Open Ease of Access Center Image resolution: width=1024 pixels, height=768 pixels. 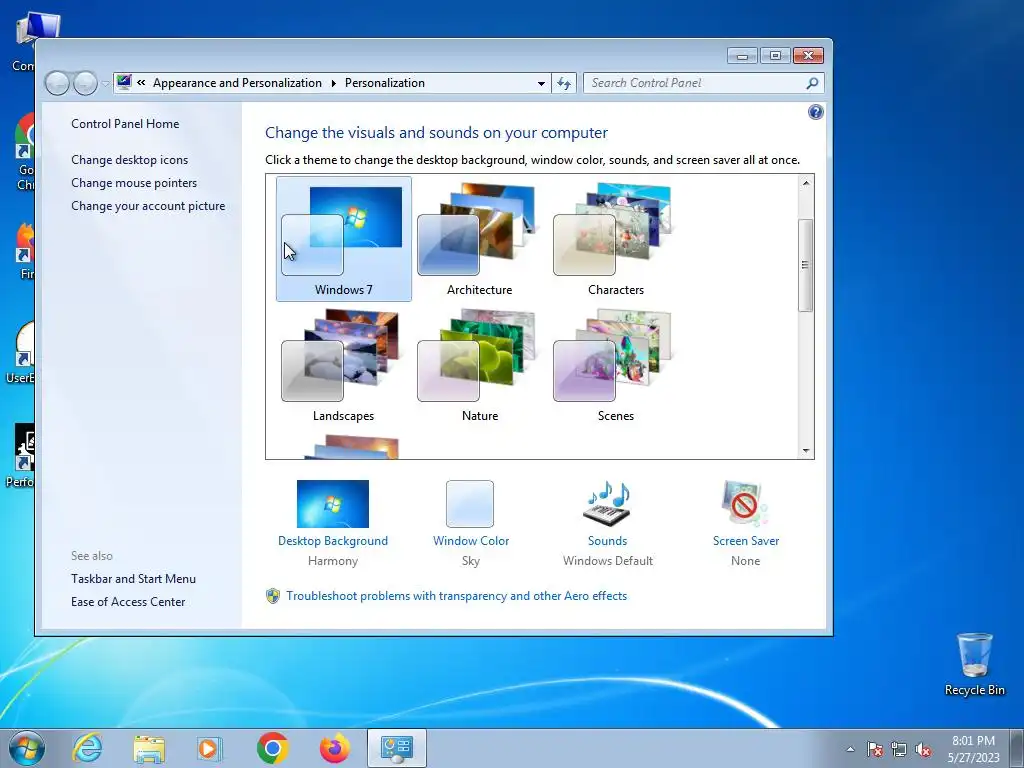tap(128, 601)
